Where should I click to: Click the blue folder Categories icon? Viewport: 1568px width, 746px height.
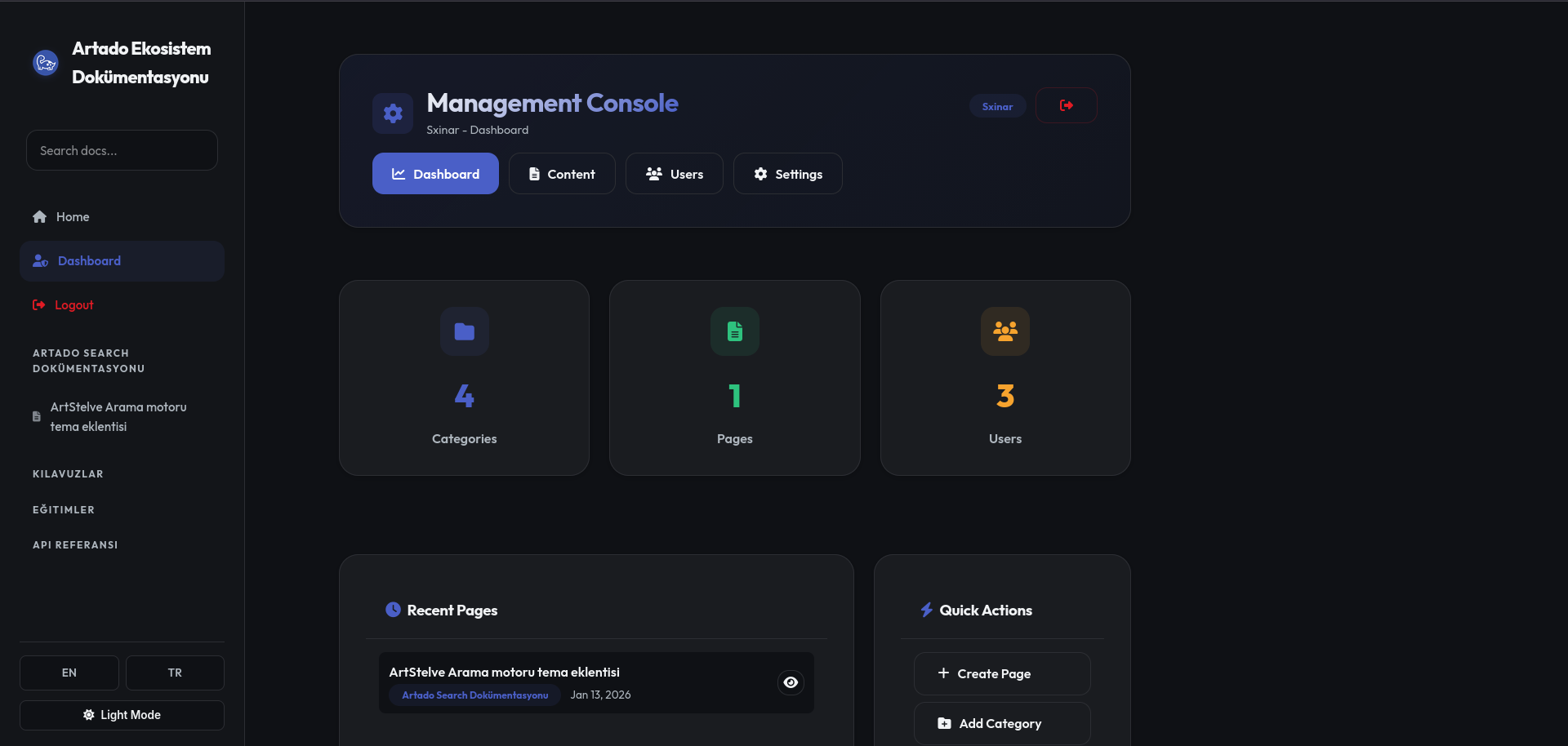tap(464, 331)
